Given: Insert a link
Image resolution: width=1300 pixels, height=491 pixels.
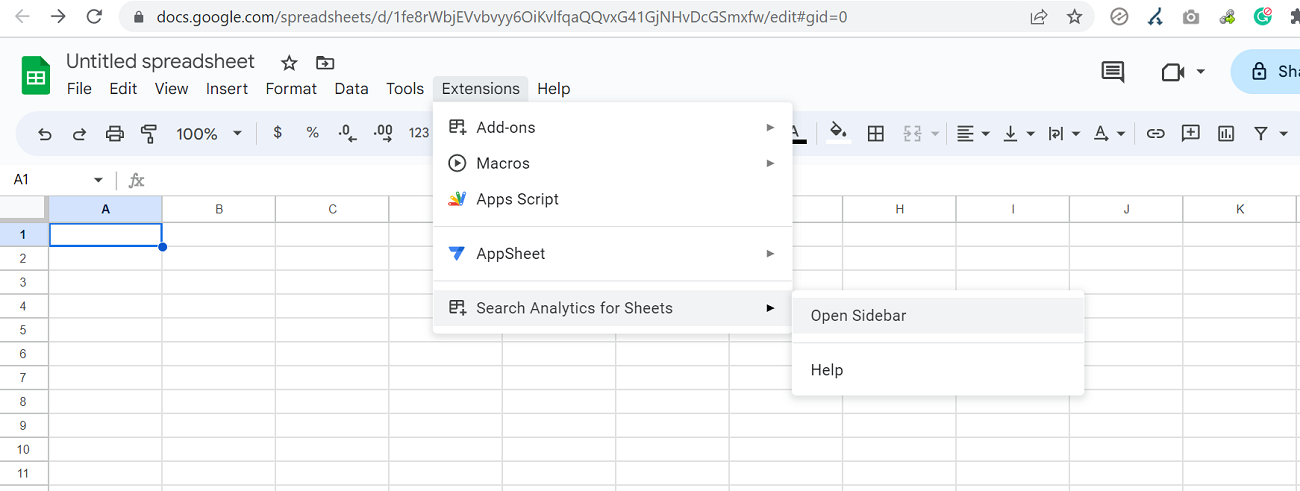Looking at the screenshot, I should coord(1156,133).
